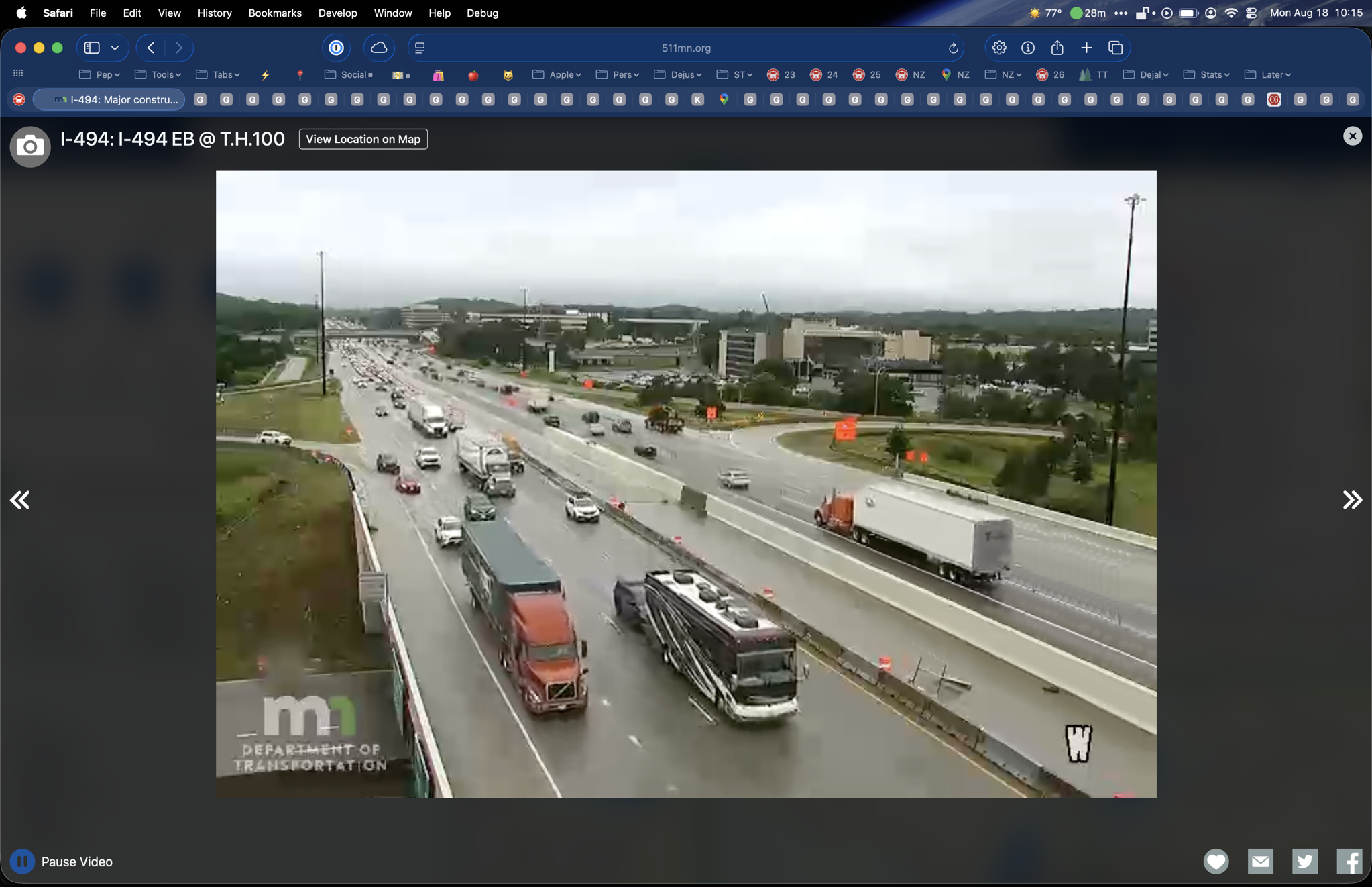The height and width of the screenshot is (887, 1372).
Task: Reload the 511mn.org page
Action: coord(952,48)
